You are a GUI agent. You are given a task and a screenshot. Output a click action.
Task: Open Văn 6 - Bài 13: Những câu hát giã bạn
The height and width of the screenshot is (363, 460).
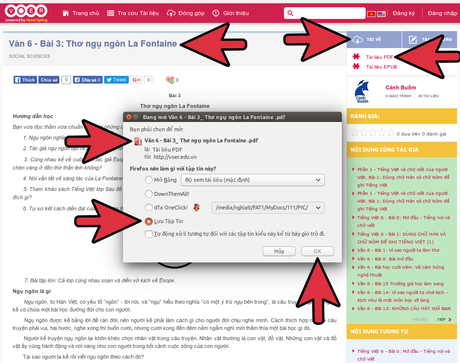coord(404,308)
